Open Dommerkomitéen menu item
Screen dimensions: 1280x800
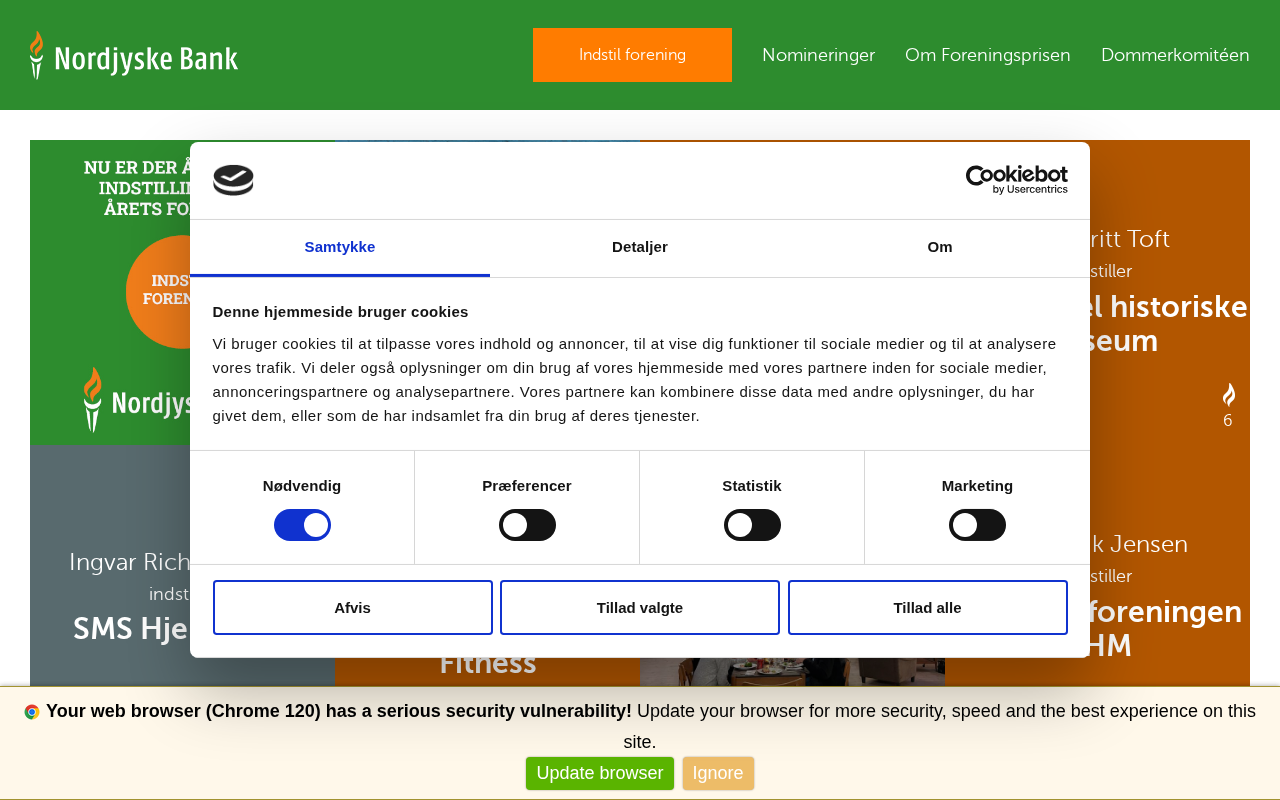pyautogui.click(x=1175, y=55)
